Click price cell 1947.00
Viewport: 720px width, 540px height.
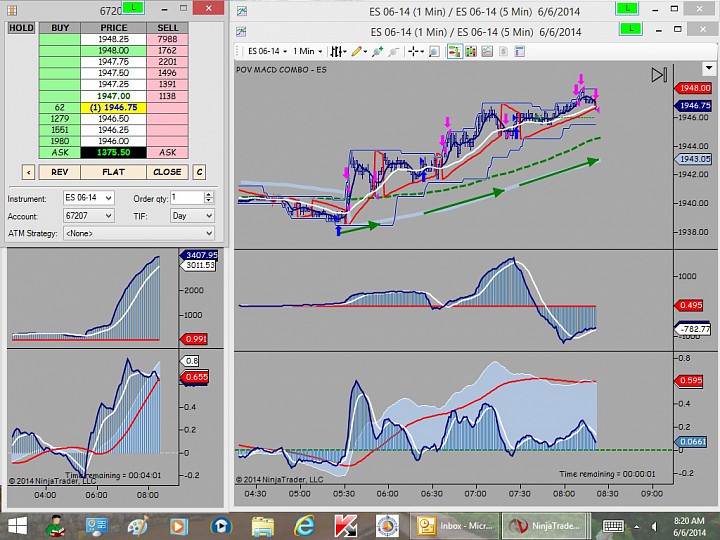113,96
